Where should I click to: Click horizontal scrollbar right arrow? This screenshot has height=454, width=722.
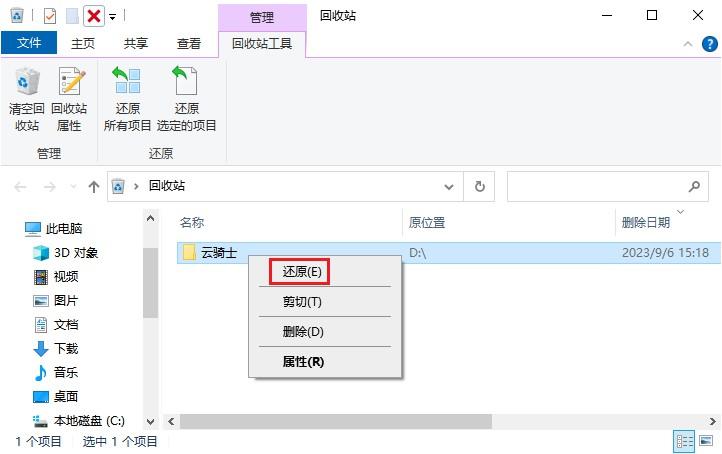[712, 421]
